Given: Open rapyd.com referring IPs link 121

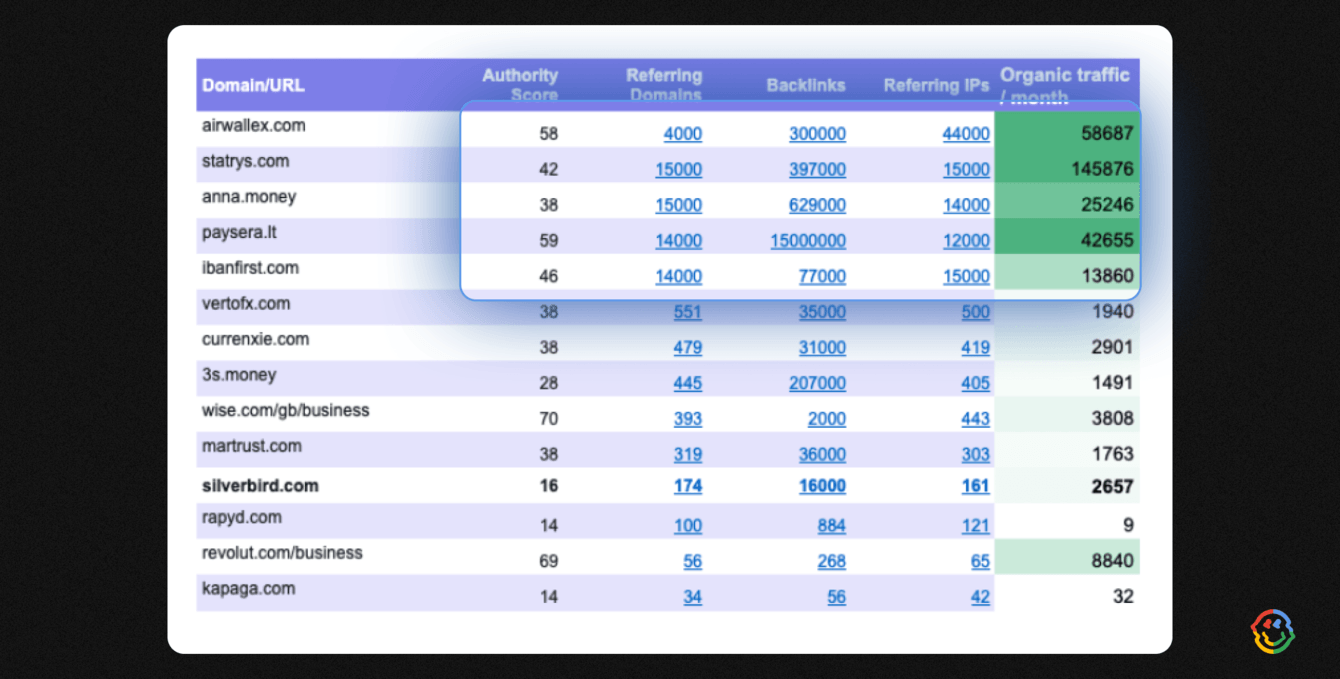Looking at the screenshot, I should [976, 526].
